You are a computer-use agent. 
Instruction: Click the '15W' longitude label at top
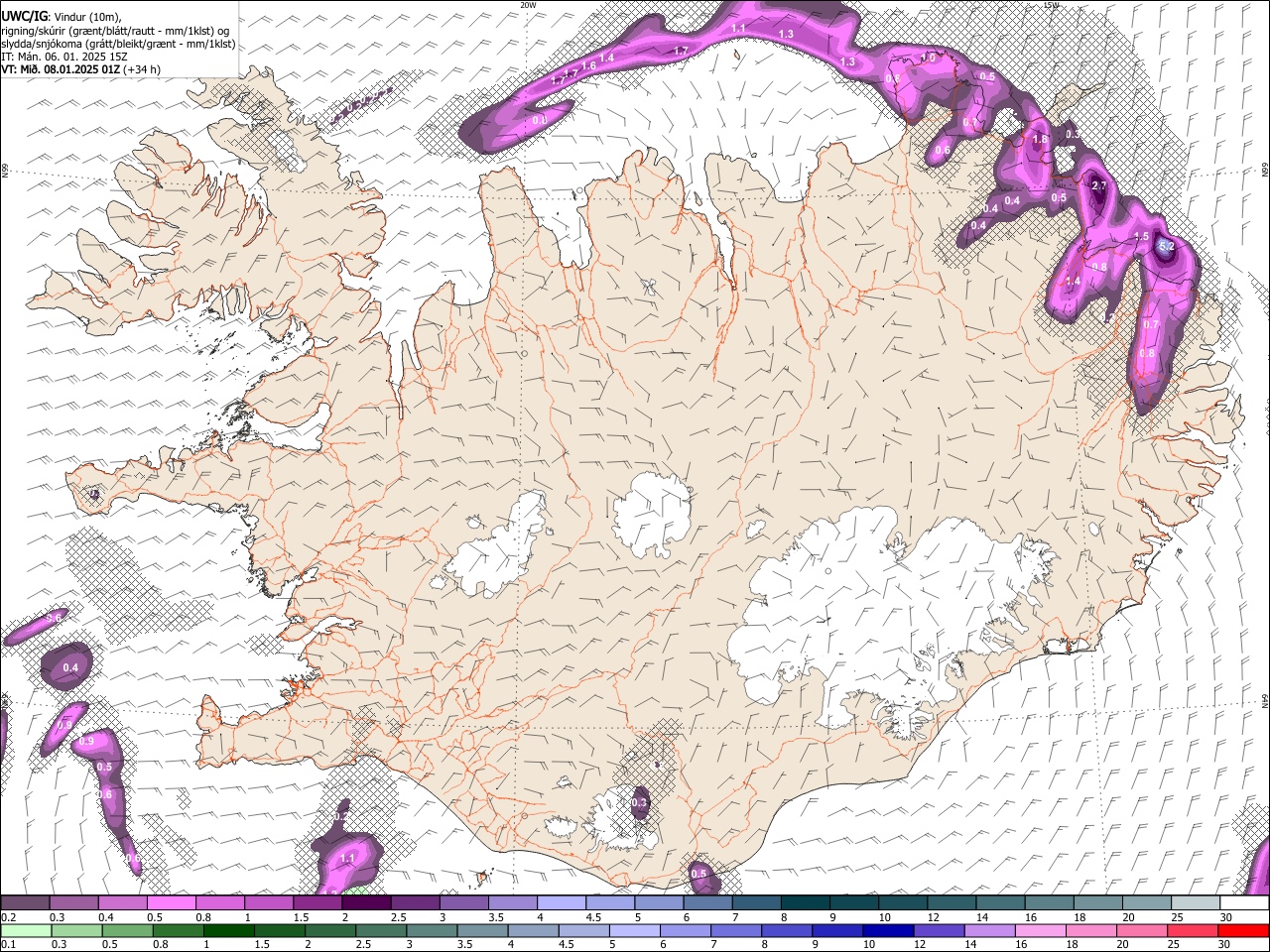(1052, 5)
